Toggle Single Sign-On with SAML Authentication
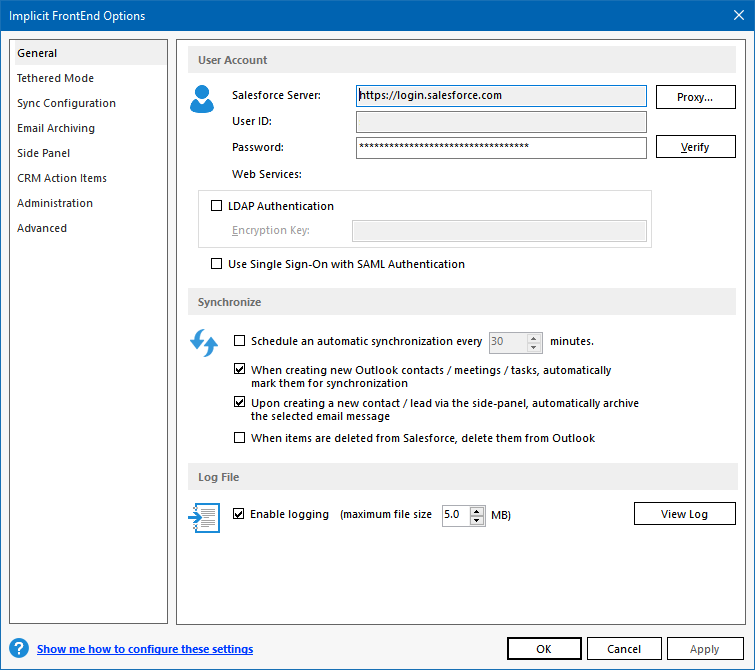 click(x=217, y=265)
